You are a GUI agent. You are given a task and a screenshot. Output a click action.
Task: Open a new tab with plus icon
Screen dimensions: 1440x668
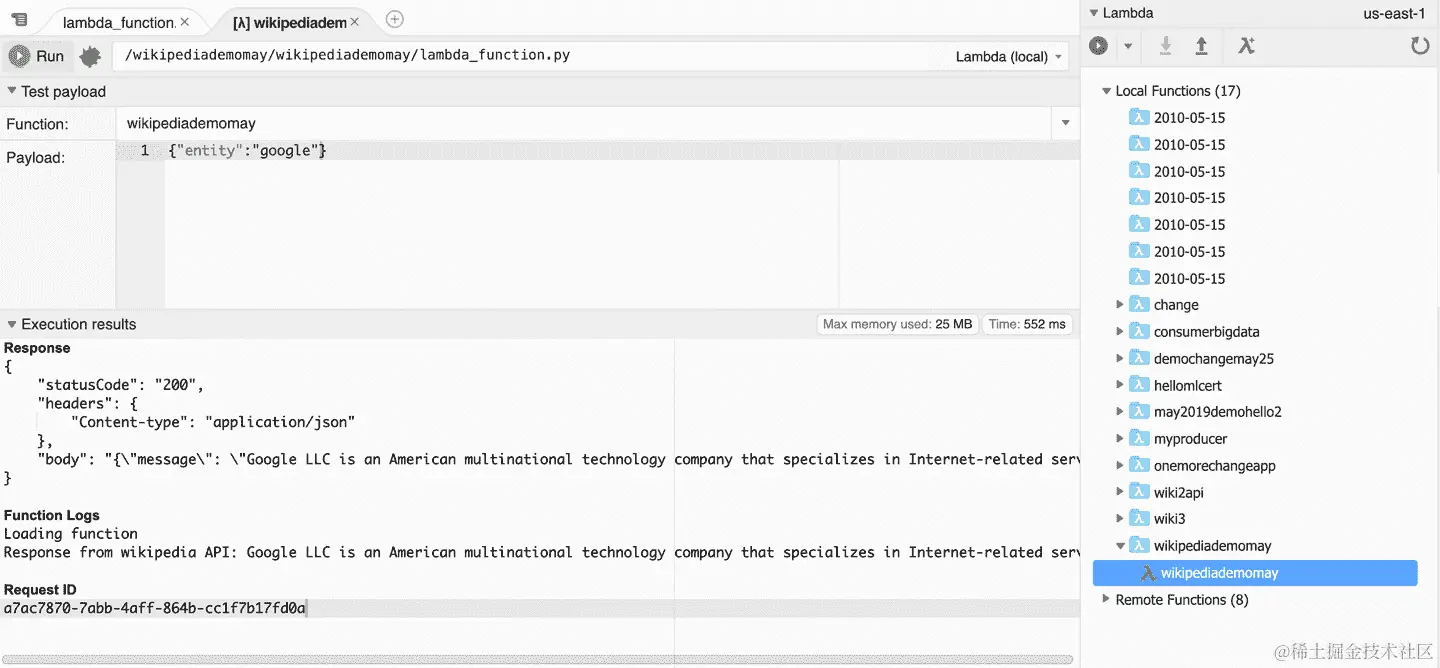click(394, 19)
